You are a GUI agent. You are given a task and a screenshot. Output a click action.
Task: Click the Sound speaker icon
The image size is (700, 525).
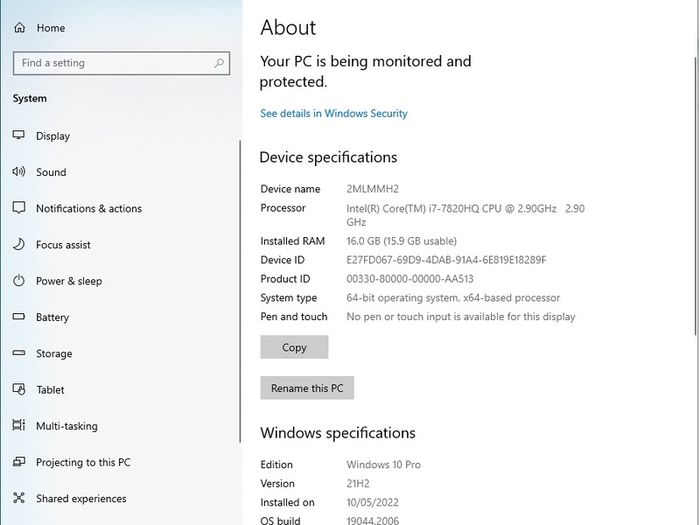pos(19,171)
